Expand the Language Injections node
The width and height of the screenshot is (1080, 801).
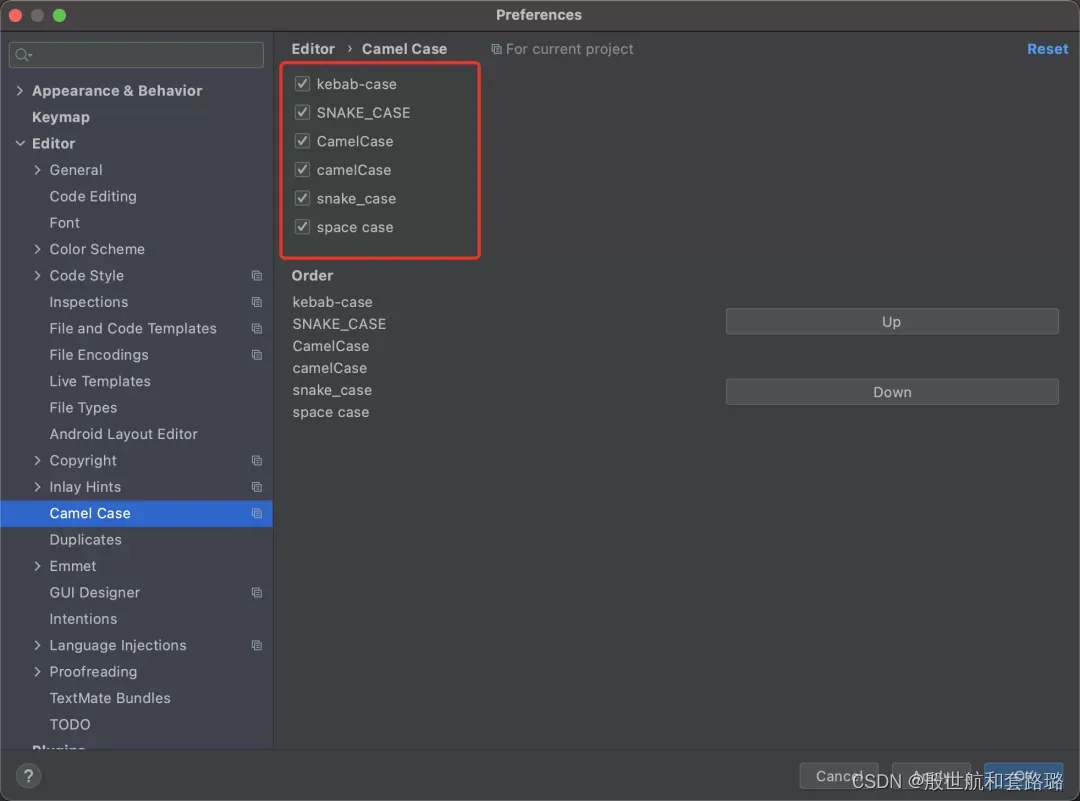tap(37, 645)
